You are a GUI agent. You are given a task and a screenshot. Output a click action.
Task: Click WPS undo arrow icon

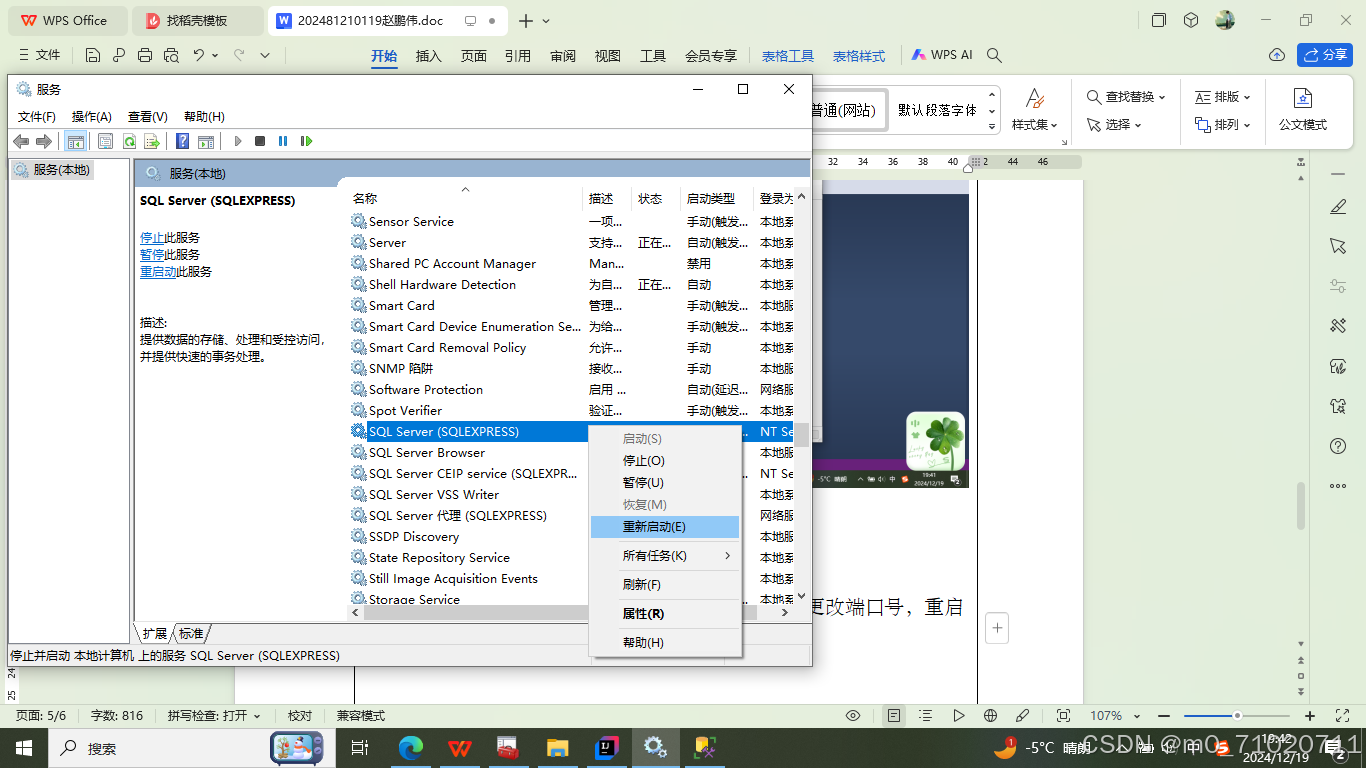pos(199,56)
